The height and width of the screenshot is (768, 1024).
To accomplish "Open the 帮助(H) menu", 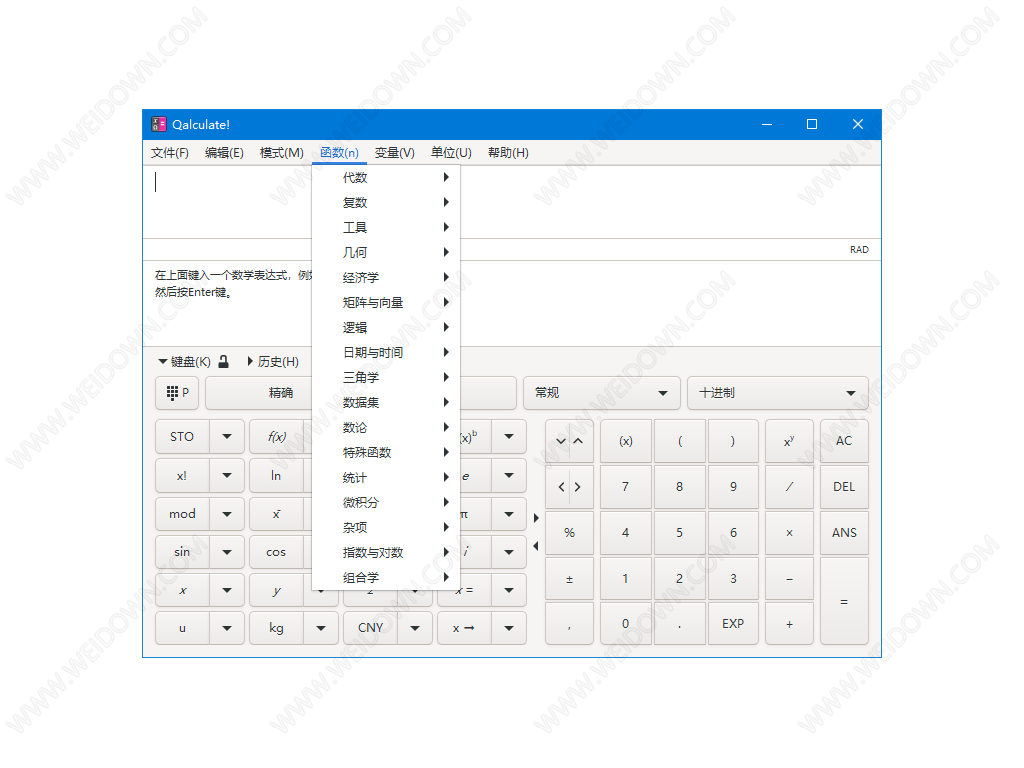I will [x=508, y=153].
